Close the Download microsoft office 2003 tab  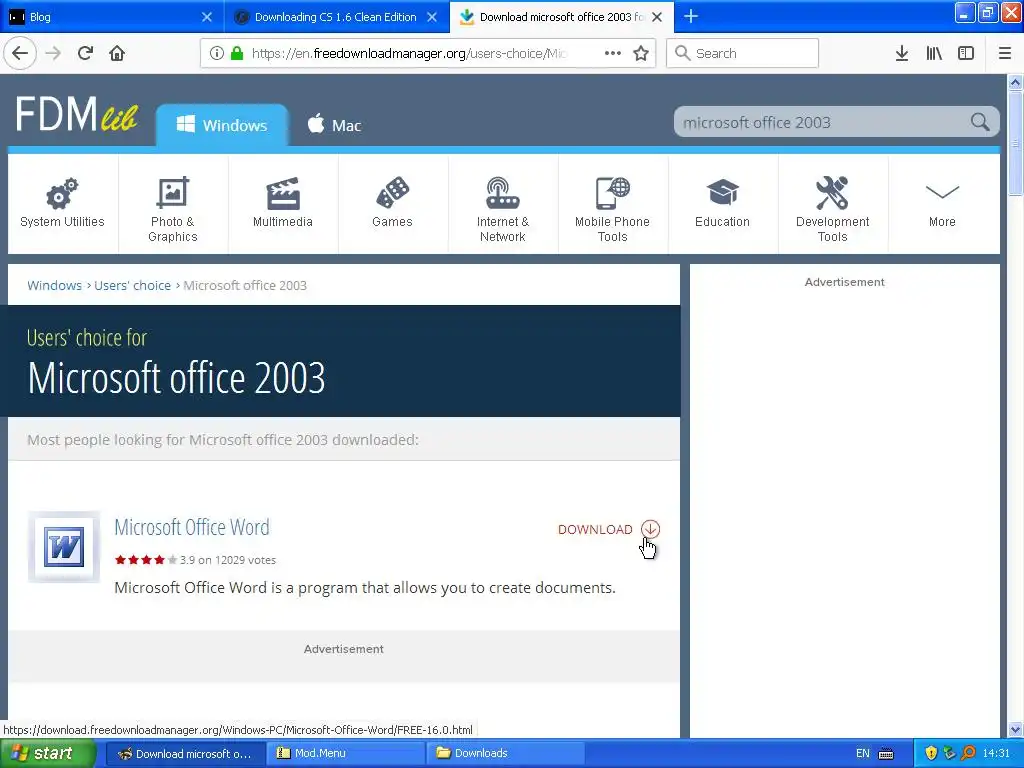(657, 17)
